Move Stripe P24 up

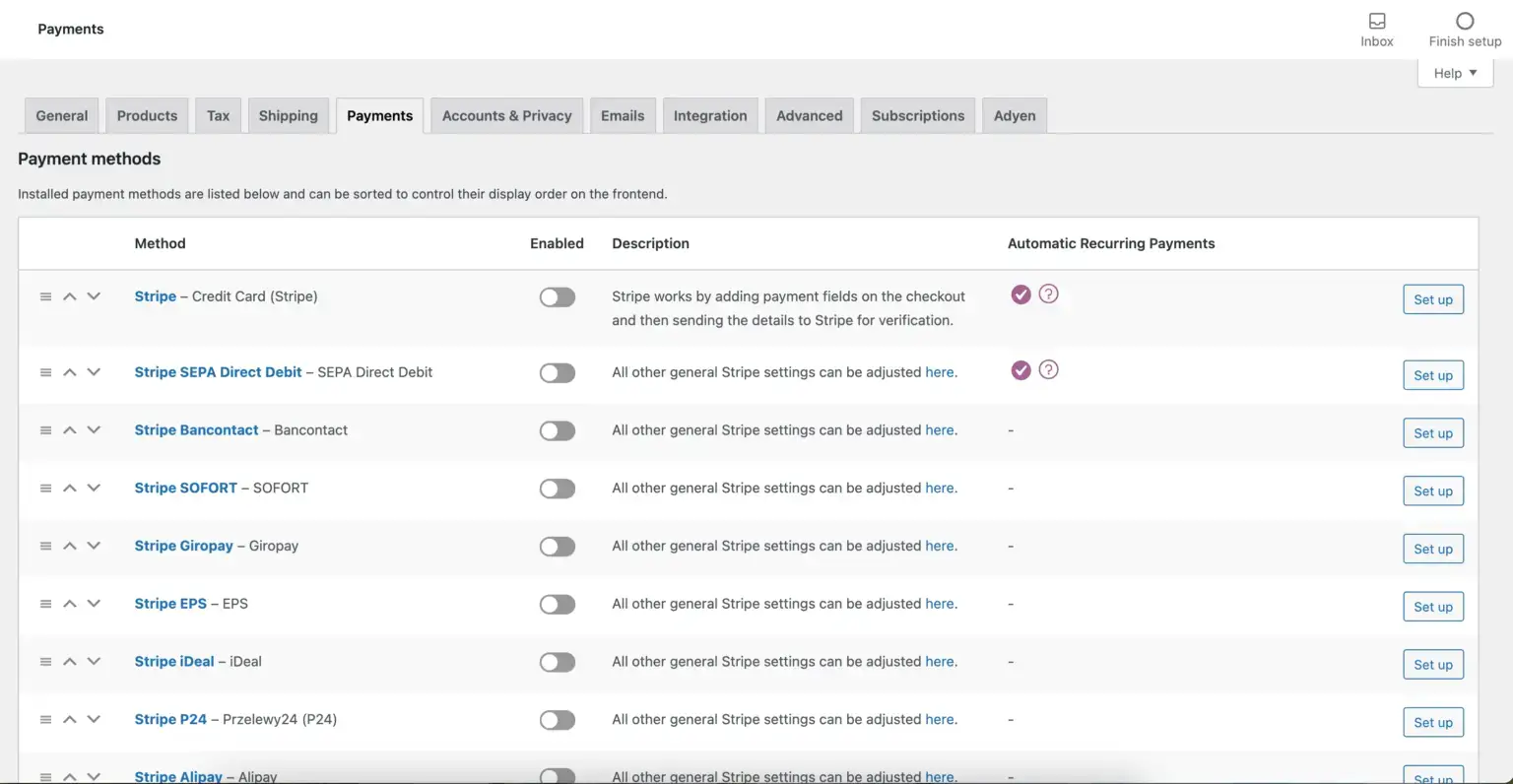coord(70,720)
